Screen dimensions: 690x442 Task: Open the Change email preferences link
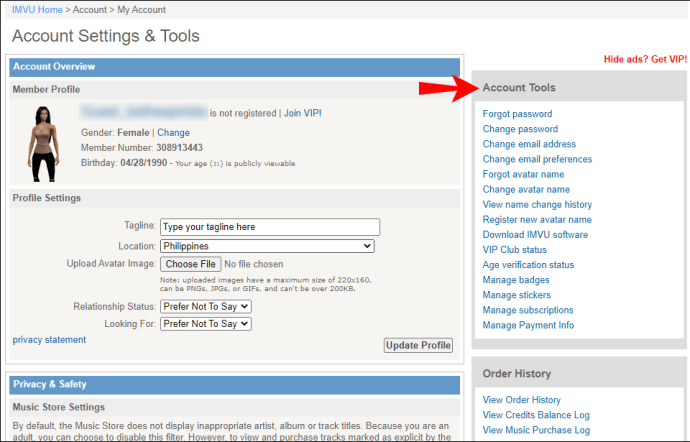tap(537, 159)
